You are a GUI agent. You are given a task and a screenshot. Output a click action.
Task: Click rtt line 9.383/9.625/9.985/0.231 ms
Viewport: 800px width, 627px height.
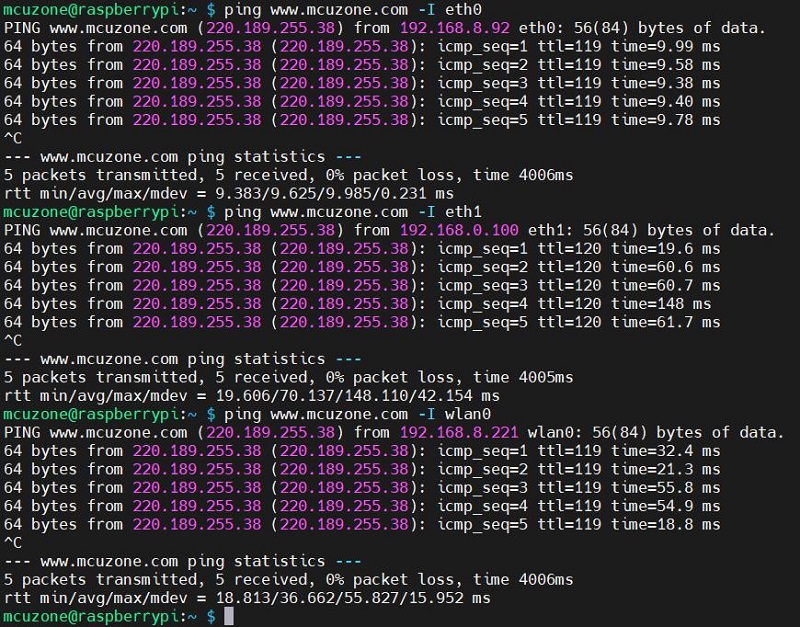(229, 194)
